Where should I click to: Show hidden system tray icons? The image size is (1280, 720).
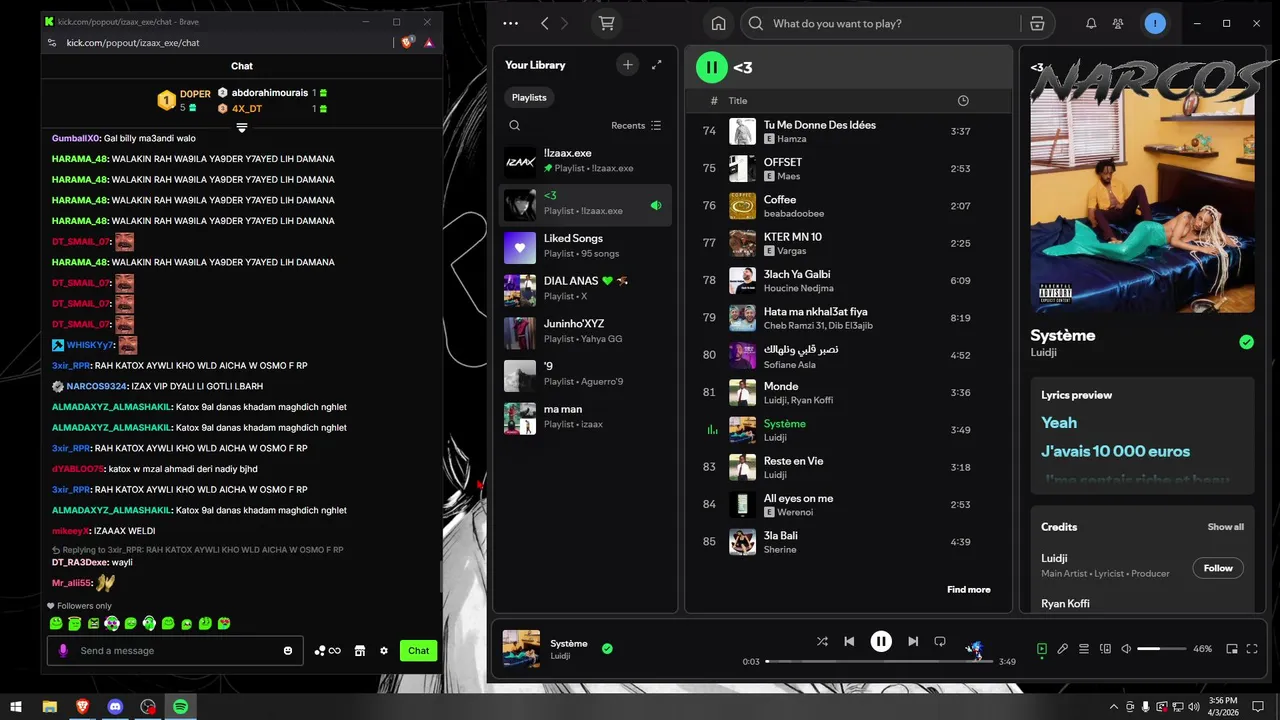click(x=1113, y=707)
